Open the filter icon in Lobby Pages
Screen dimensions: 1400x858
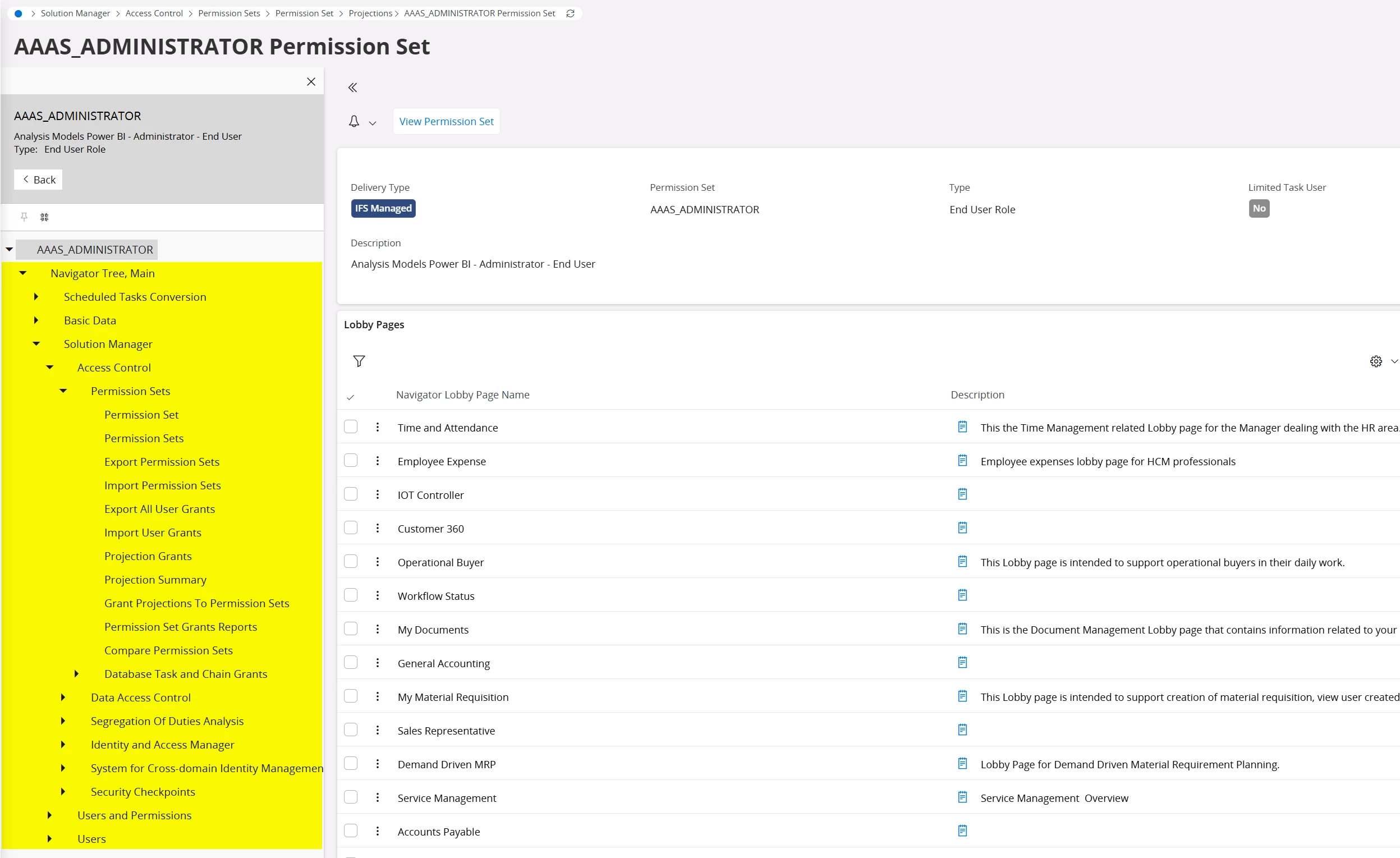tap(359, 361)
